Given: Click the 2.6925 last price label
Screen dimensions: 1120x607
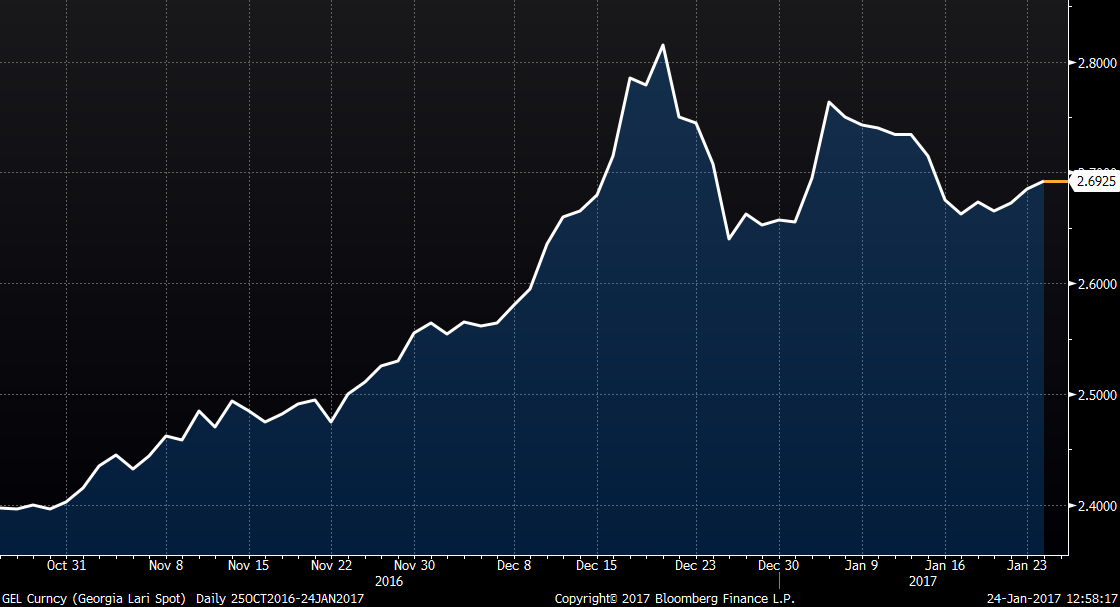Looking at the screenshot, I should (x=1095, y=181).
